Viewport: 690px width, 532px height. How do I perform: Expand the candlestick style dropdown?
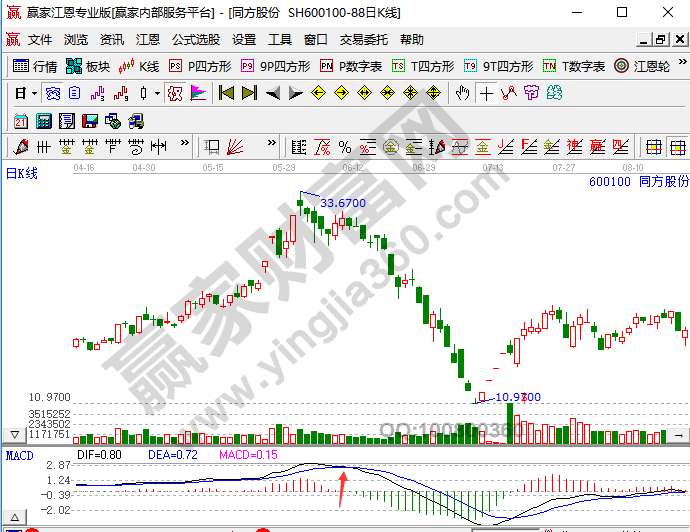(x=158, y=93)
